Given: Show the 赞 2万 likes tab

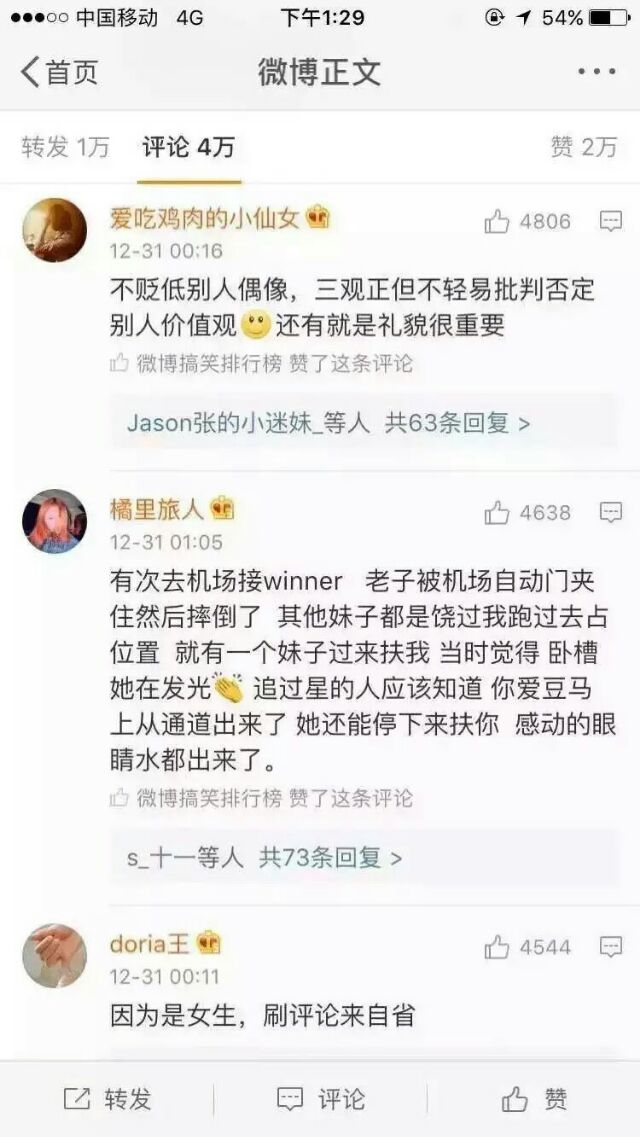Looking at the screenshot, I should click(x=584, y=148).
